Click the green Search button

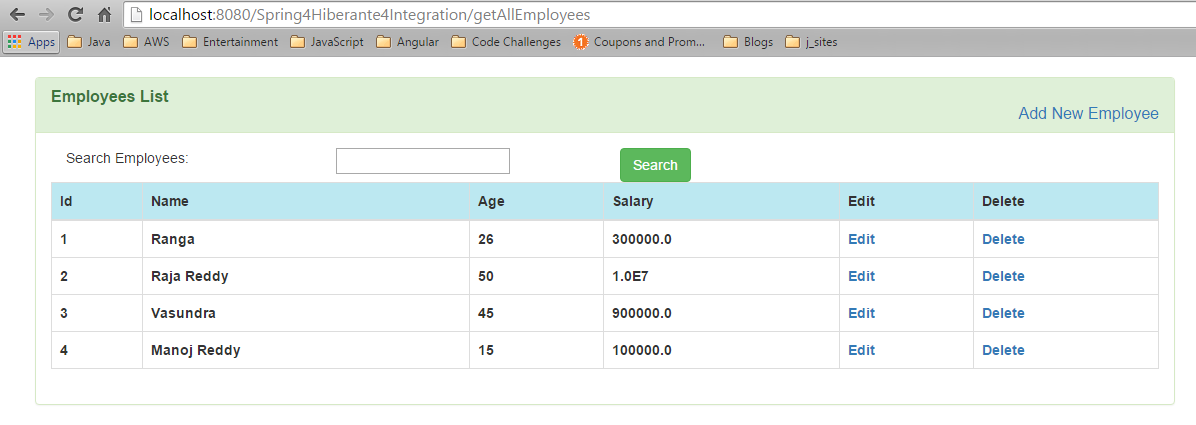point(655,165)
